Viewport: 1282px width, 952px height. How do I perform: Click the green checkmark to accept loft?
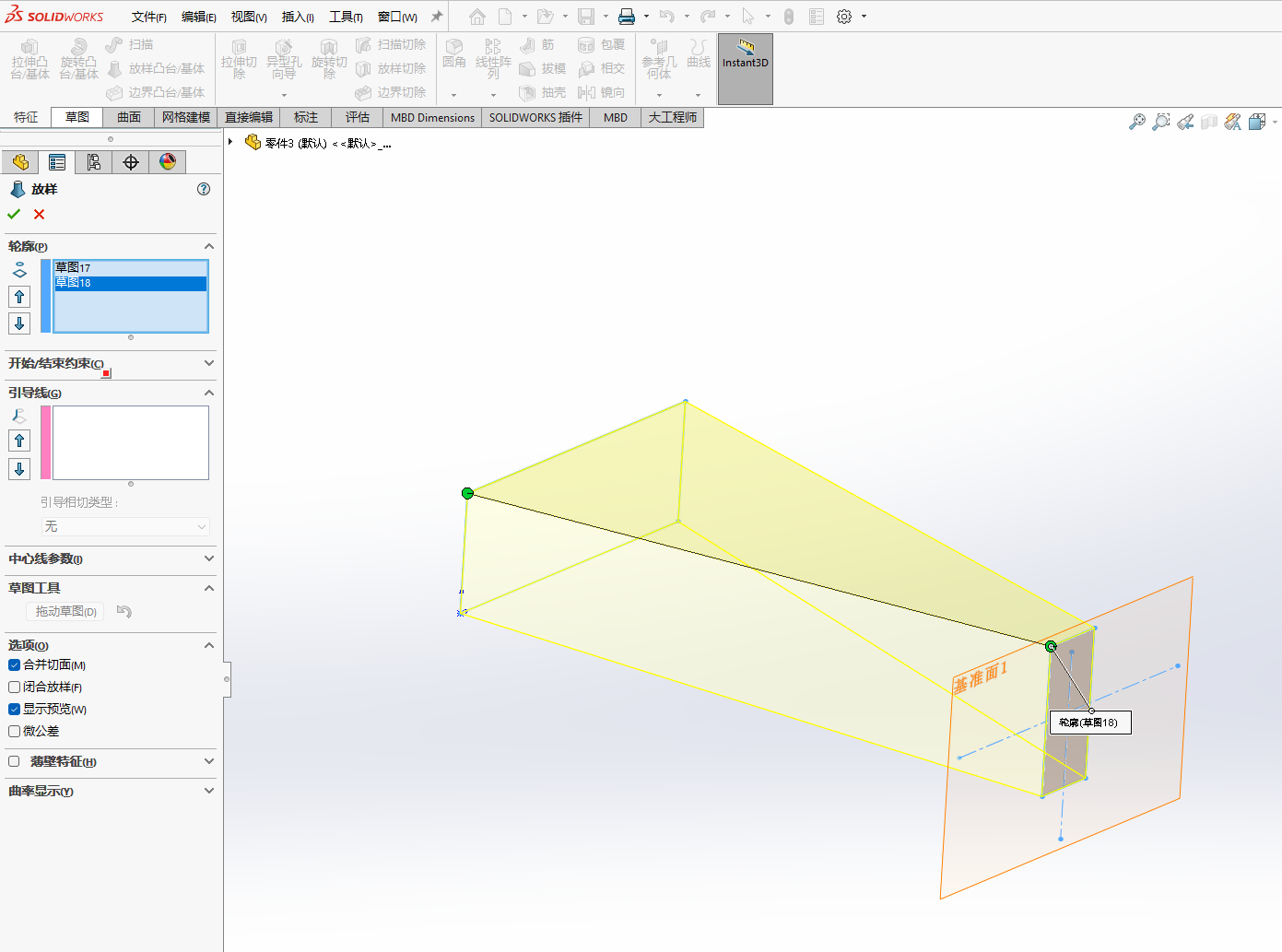pos(14,214)
